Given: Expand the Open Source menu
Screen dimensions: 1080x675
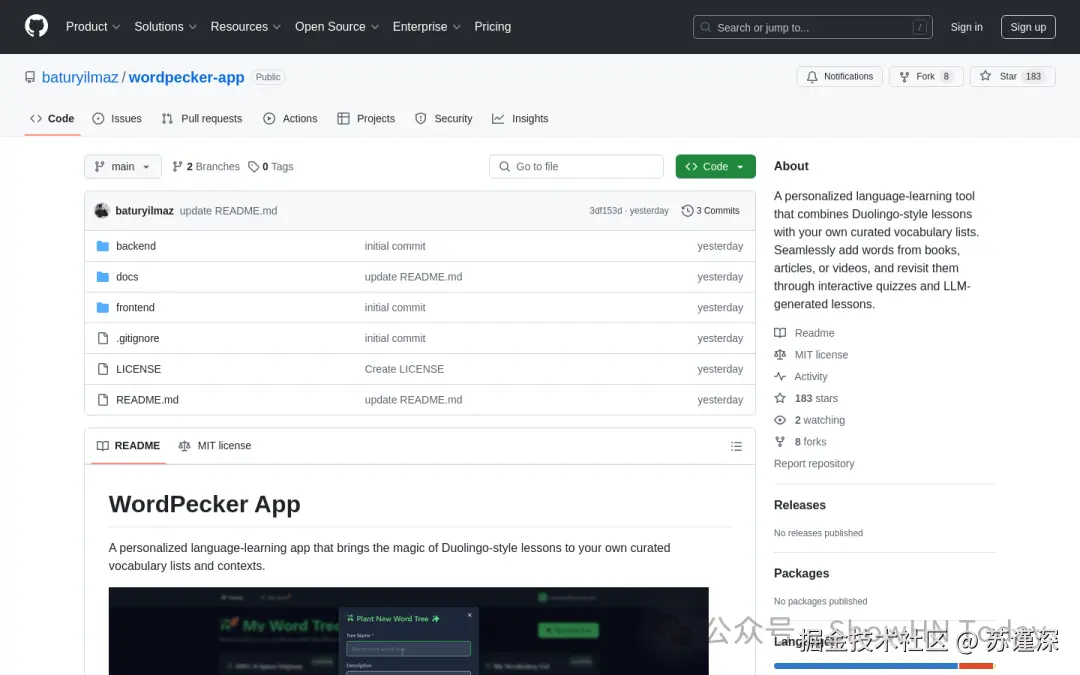Looking at the screenshot, I should click(337, 27).
